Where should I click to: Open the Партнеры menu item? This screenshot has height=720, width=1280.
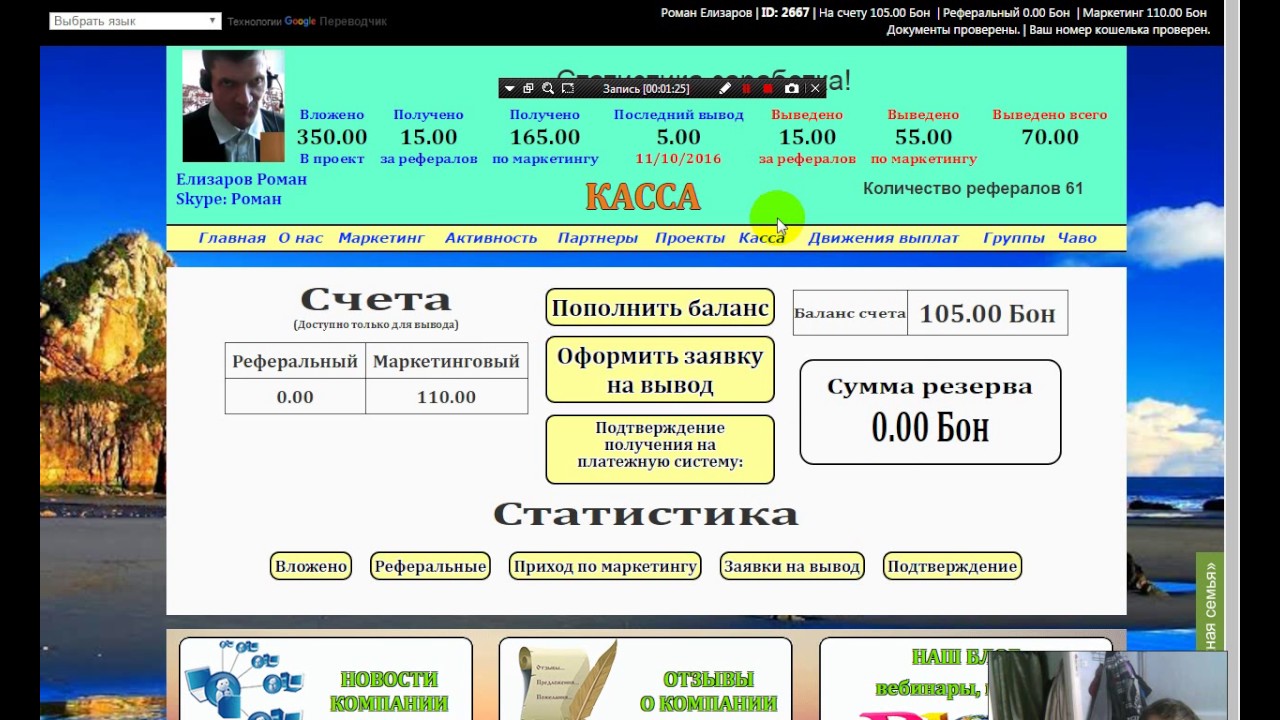click(x=597, y=238)
